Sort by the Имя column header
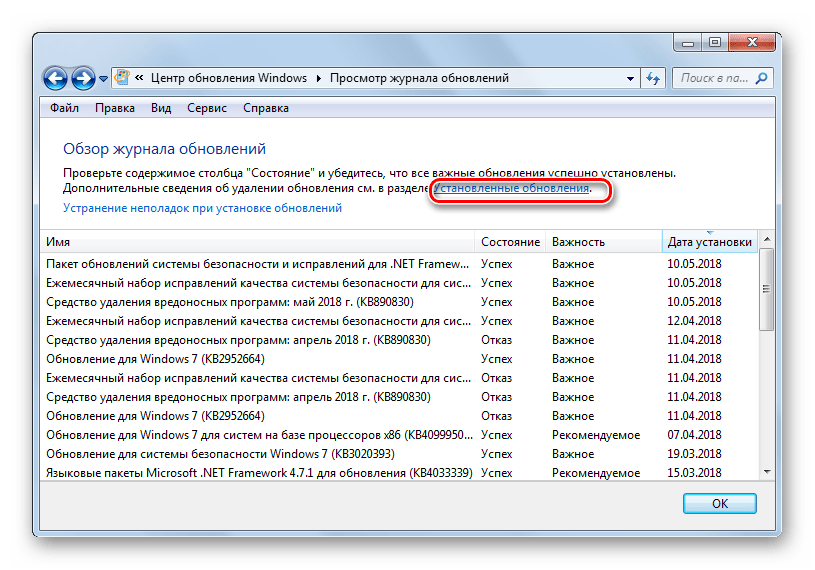 (257, 242)
